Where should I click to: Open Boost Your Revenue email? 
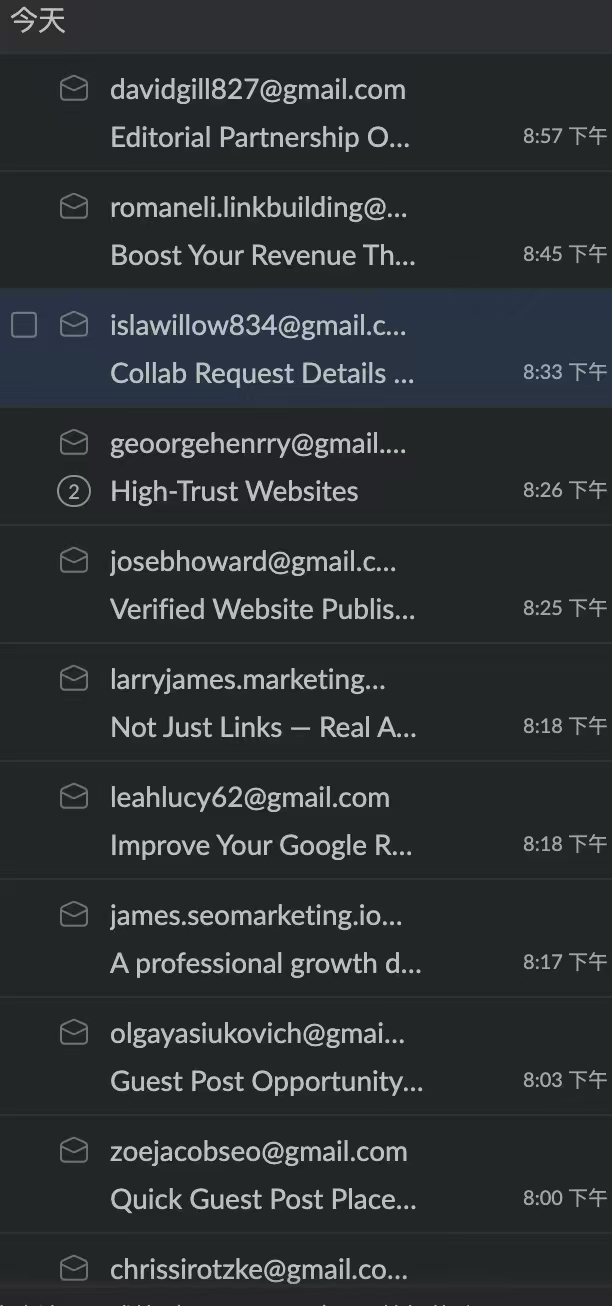[x=306, y=230]
